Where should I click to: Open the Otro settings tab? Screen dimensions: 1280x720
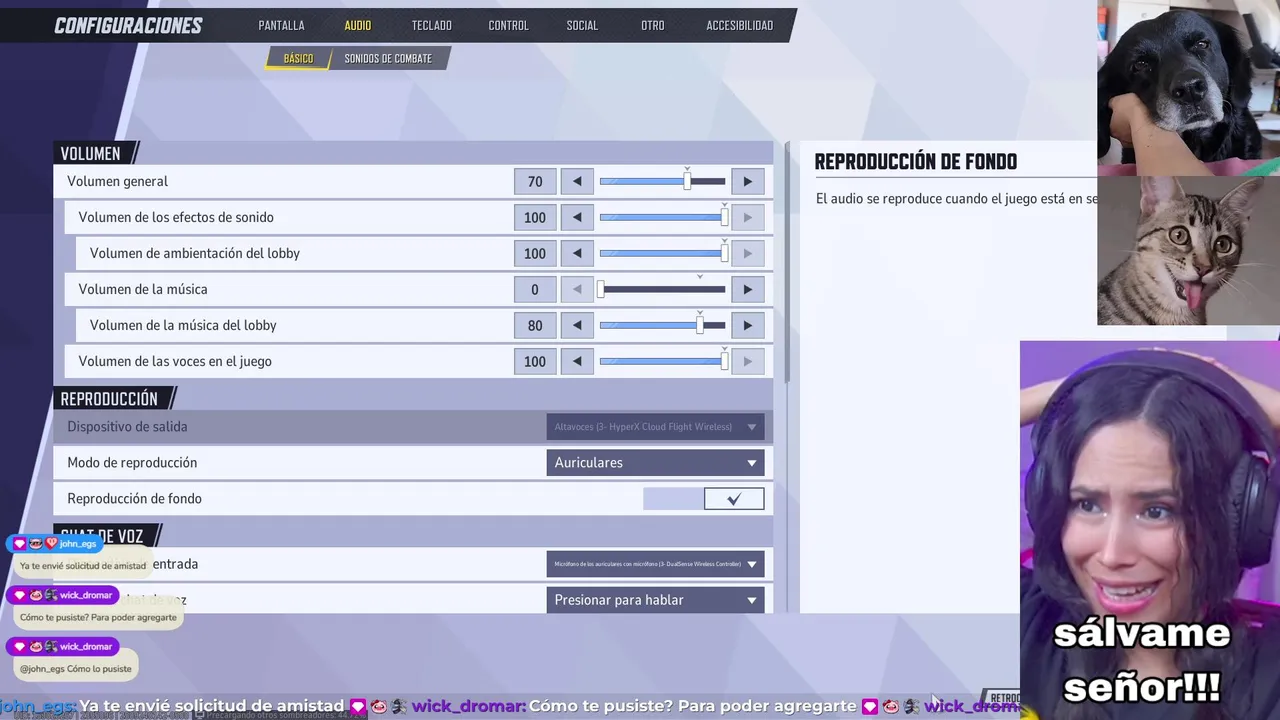coord(653,25)
